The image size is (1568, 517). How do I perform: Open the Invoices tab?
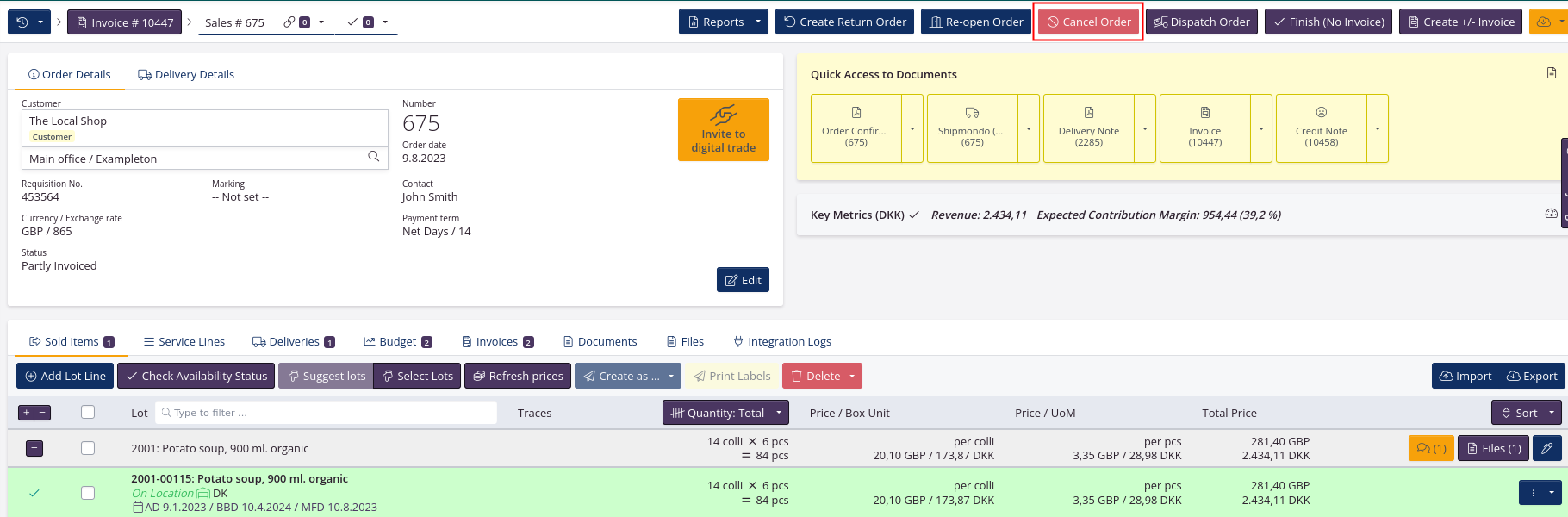click(497, 342)
